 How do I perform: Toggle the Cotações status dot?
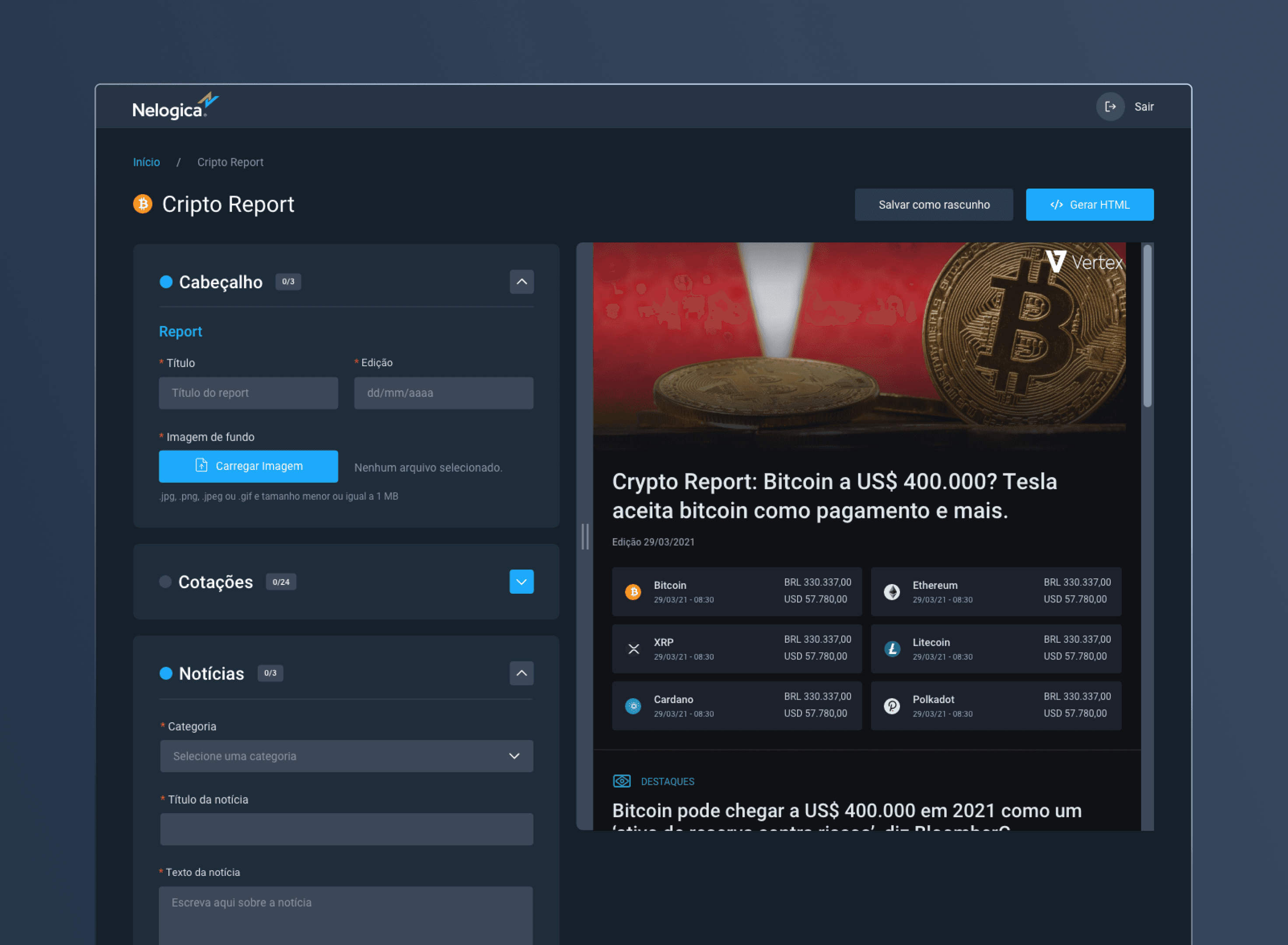(165, 582)
